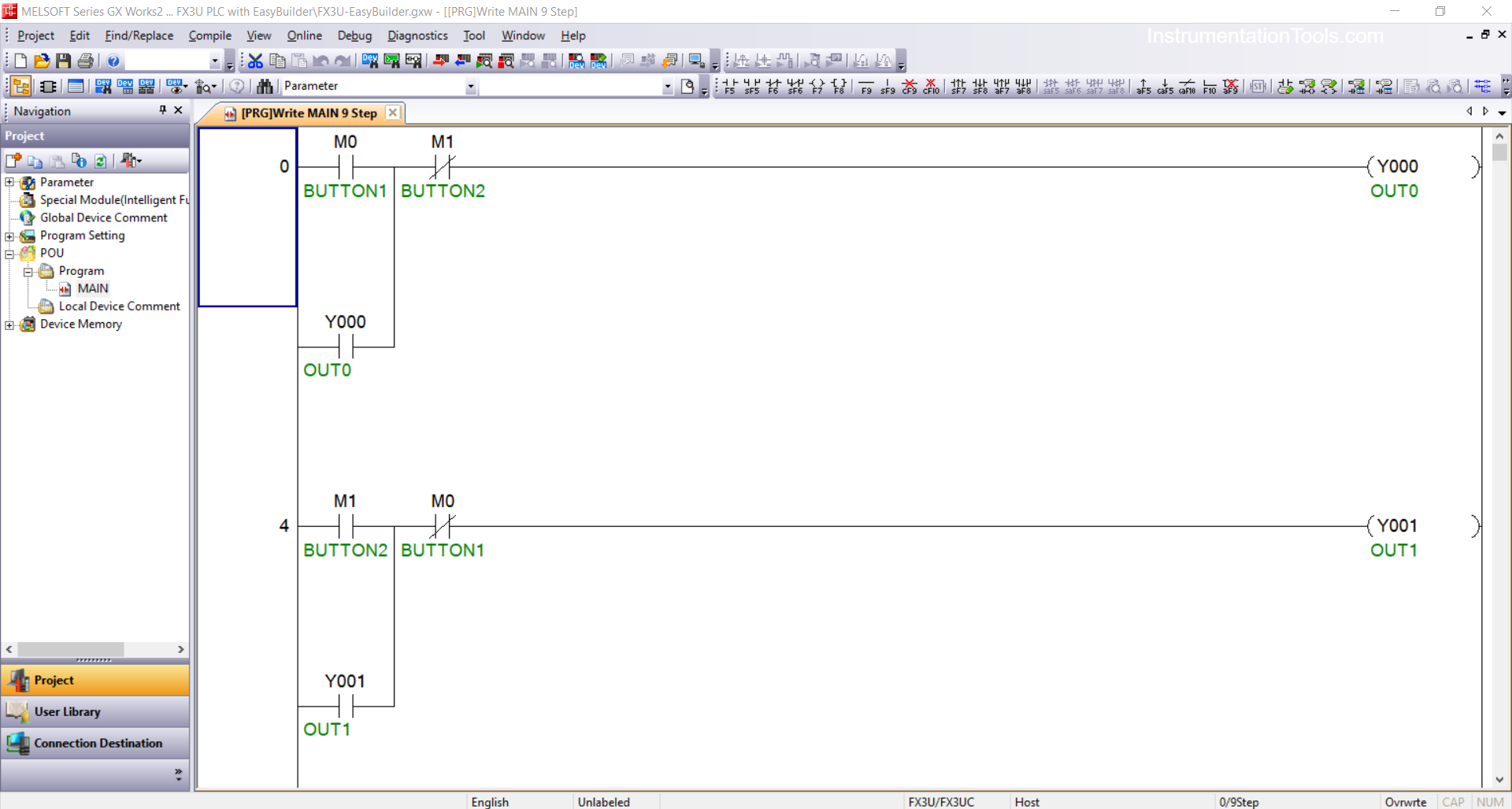Select MAIN program in project tree

(93, 288)
